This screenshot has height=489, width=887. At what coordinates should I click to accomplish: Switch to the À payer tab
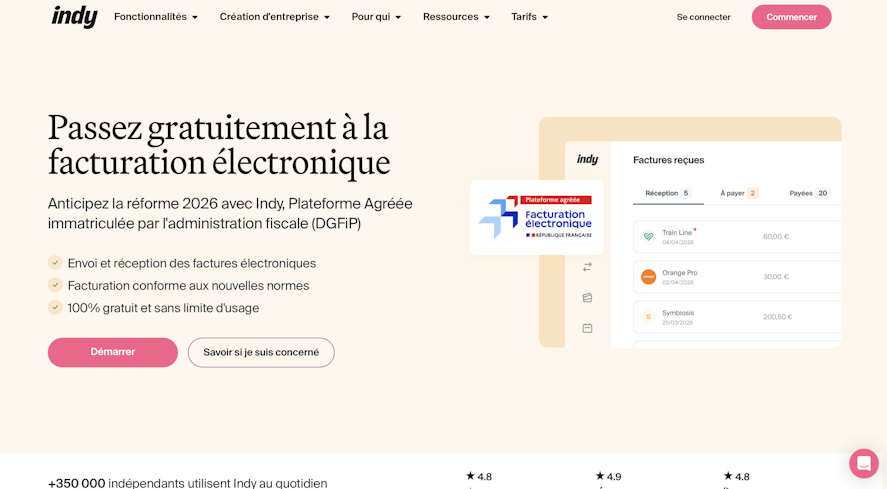click(x=738, y=193)
